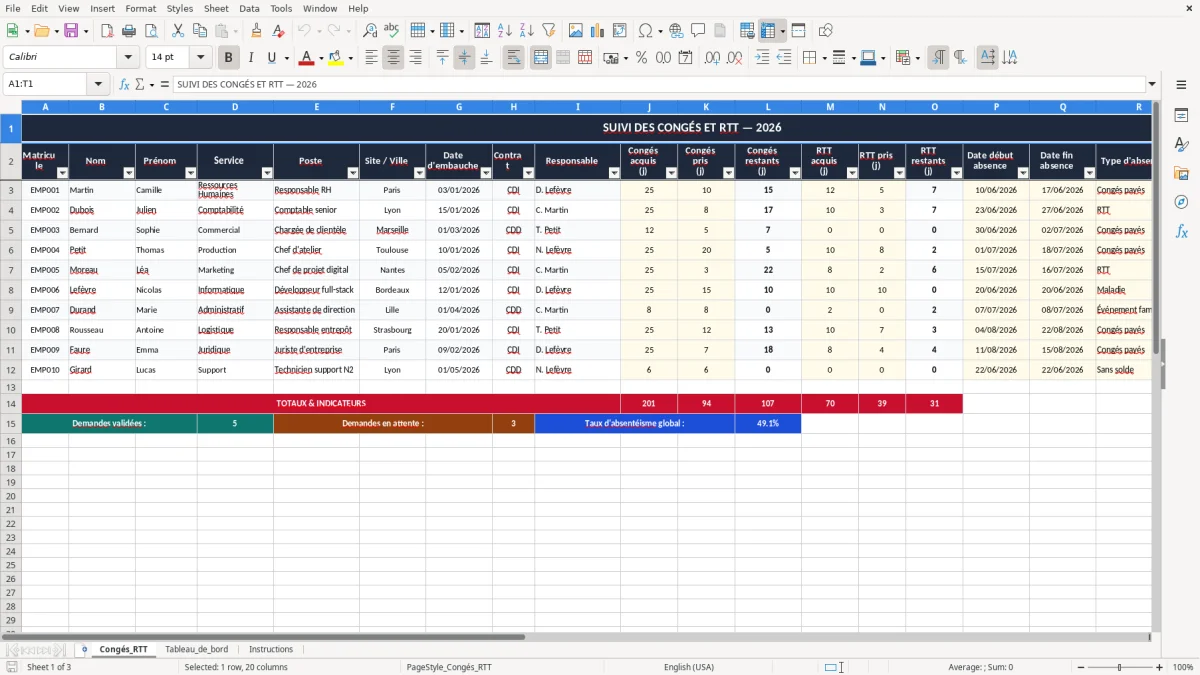The height and width of the screenshot is (675, 1200).
Task: Open Sidebar Gallery icon
Action: [x=1181, y=173]
